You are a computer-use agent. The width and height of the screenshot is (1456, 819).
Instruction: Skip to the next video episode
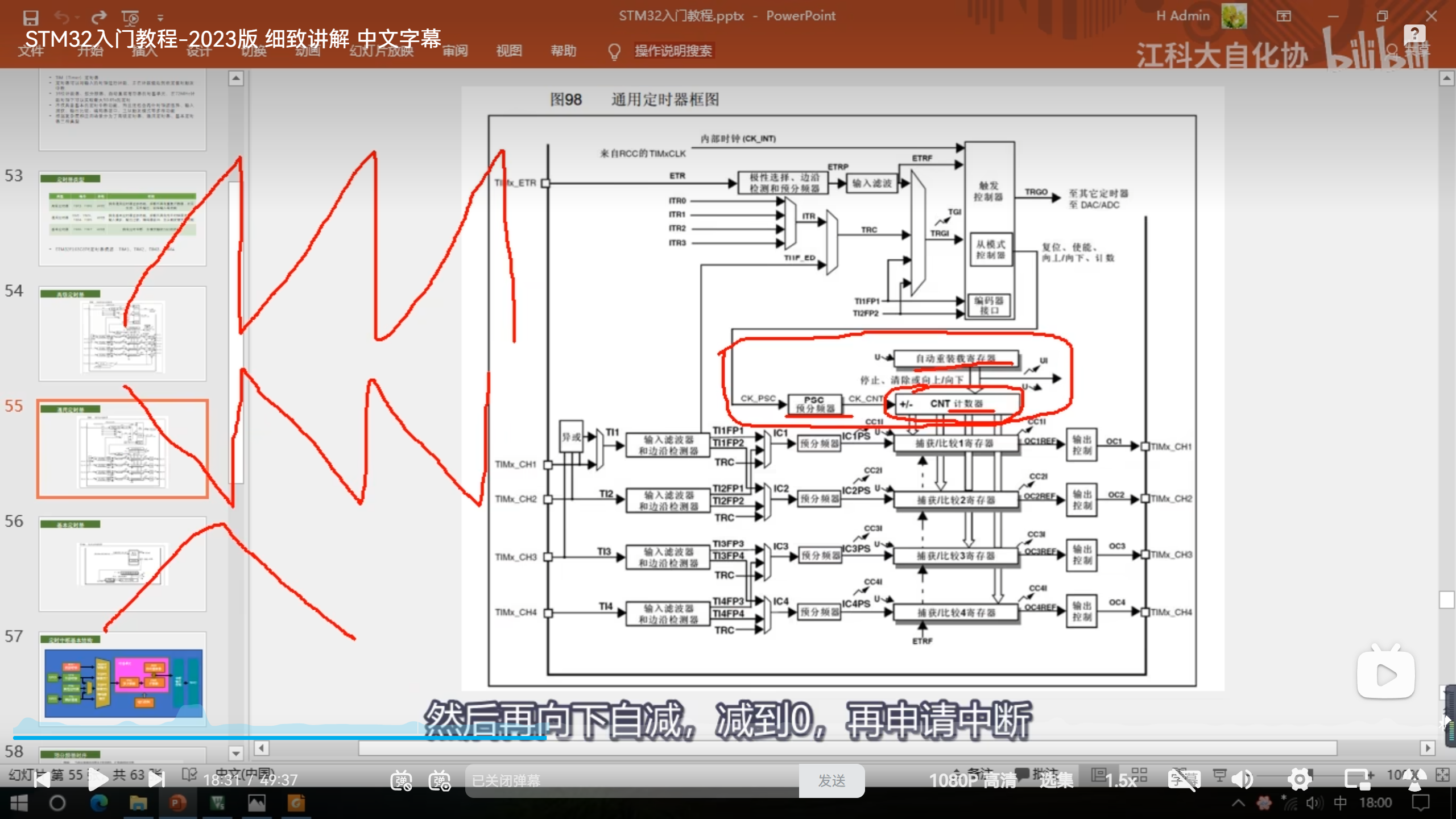156,780
